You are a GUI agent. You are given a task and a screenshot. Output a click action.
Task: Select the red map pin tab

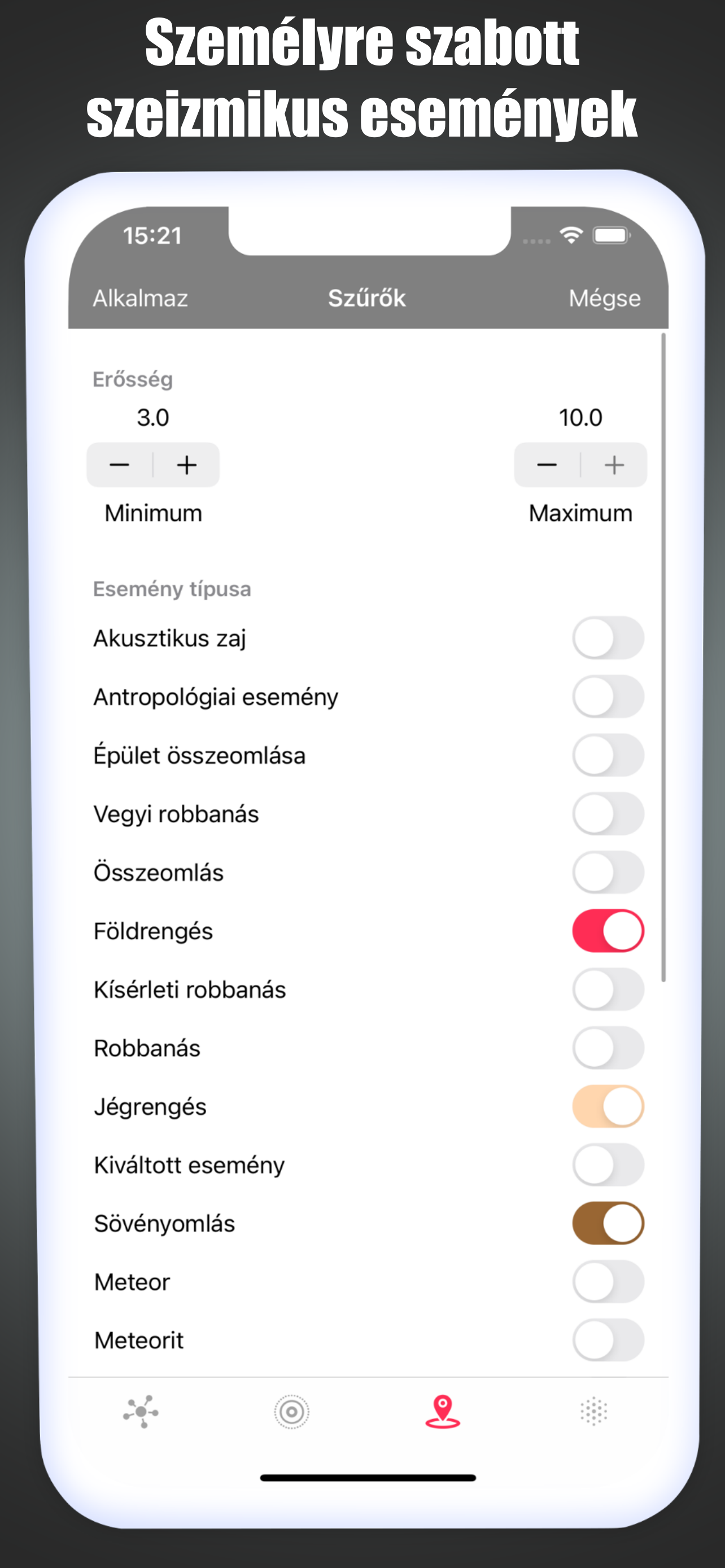(443, 1412)
